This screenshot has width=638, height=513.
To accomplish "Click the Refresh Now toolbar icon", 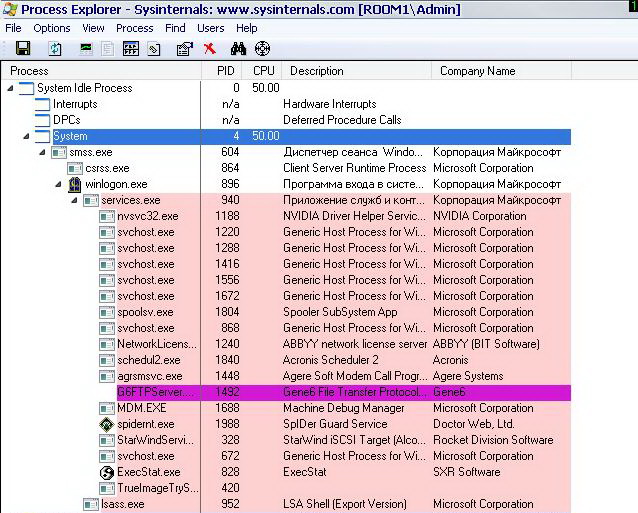I will coord(55,49).
